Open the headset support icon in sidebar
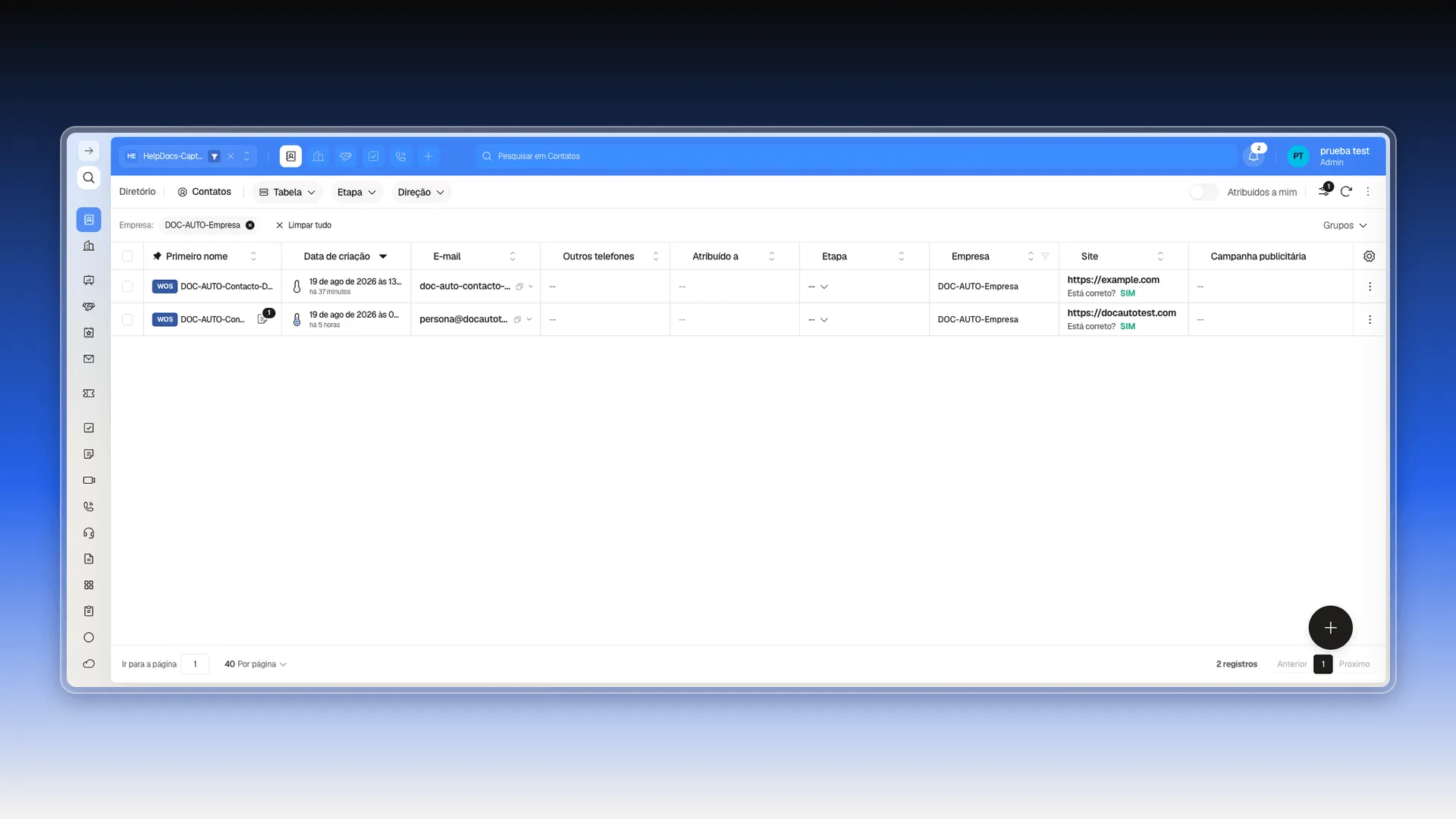1456x819 pixels. tap(89, 533)
